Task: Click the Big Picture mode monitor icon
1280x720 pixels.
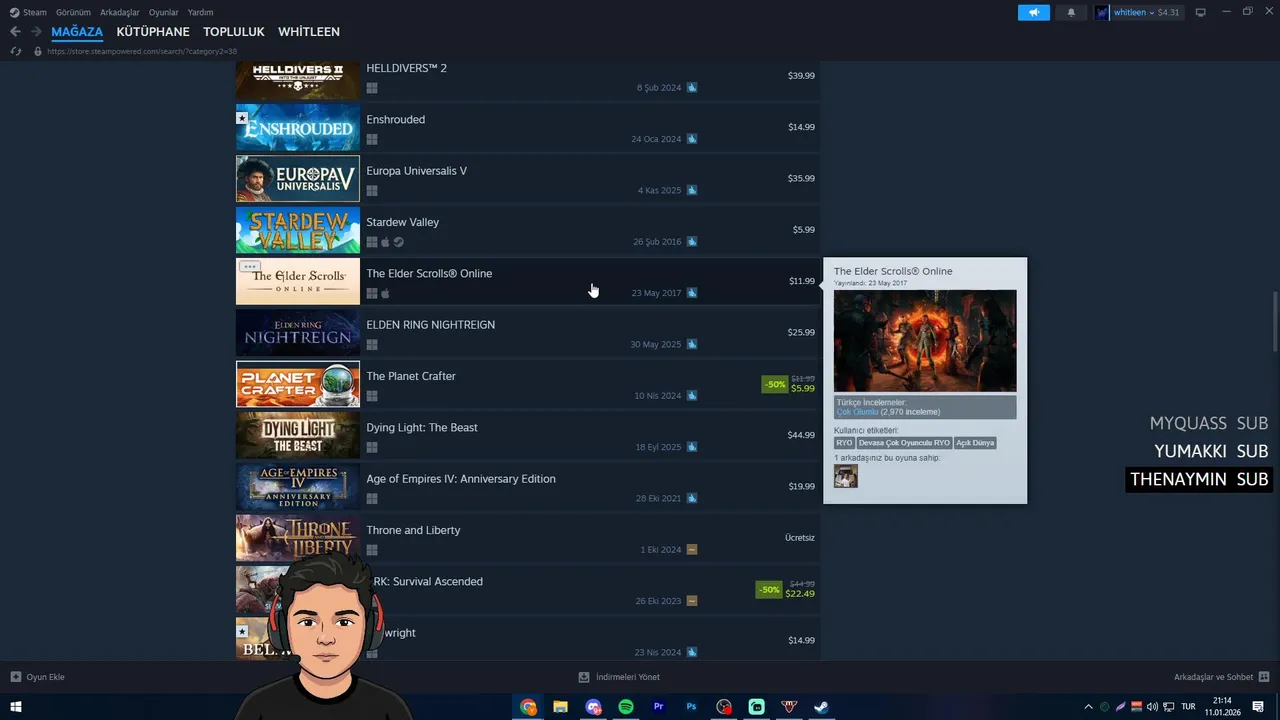Action: (x=1201, y=12)
